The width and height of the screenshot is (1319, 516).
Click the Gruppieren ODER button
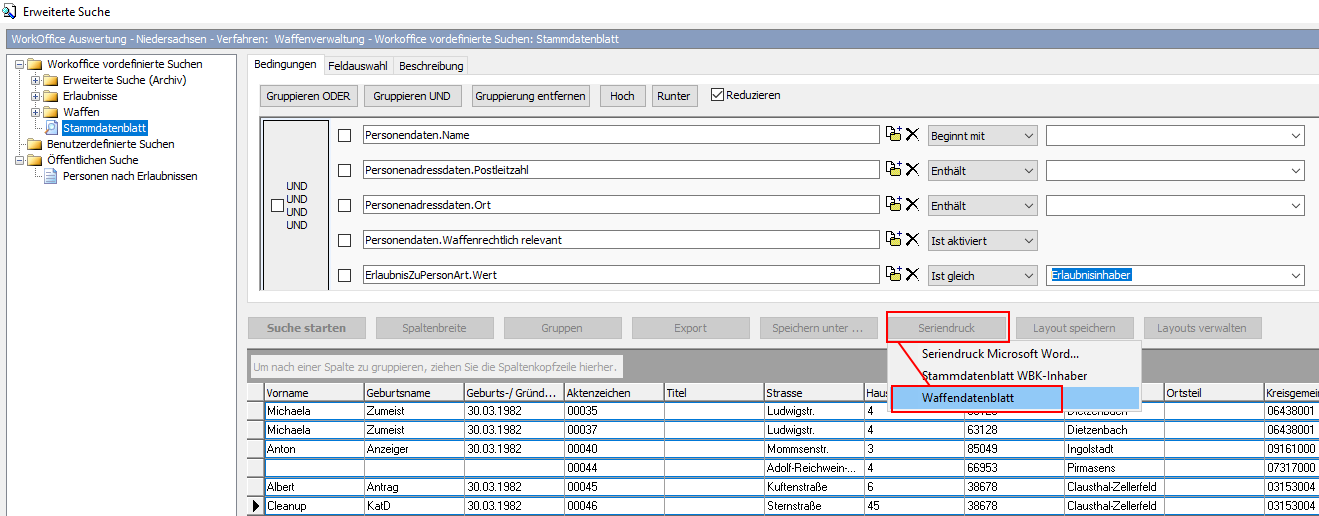(308, 96)
